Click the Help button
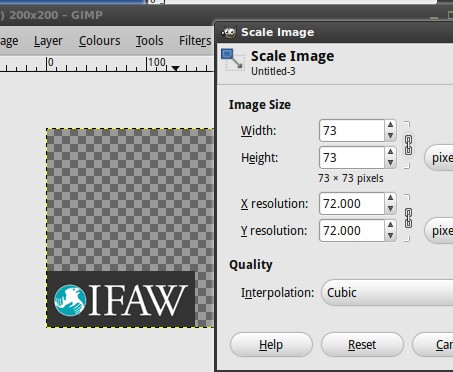The width and height of the screenshot is (453, 372). click(271, 345)
